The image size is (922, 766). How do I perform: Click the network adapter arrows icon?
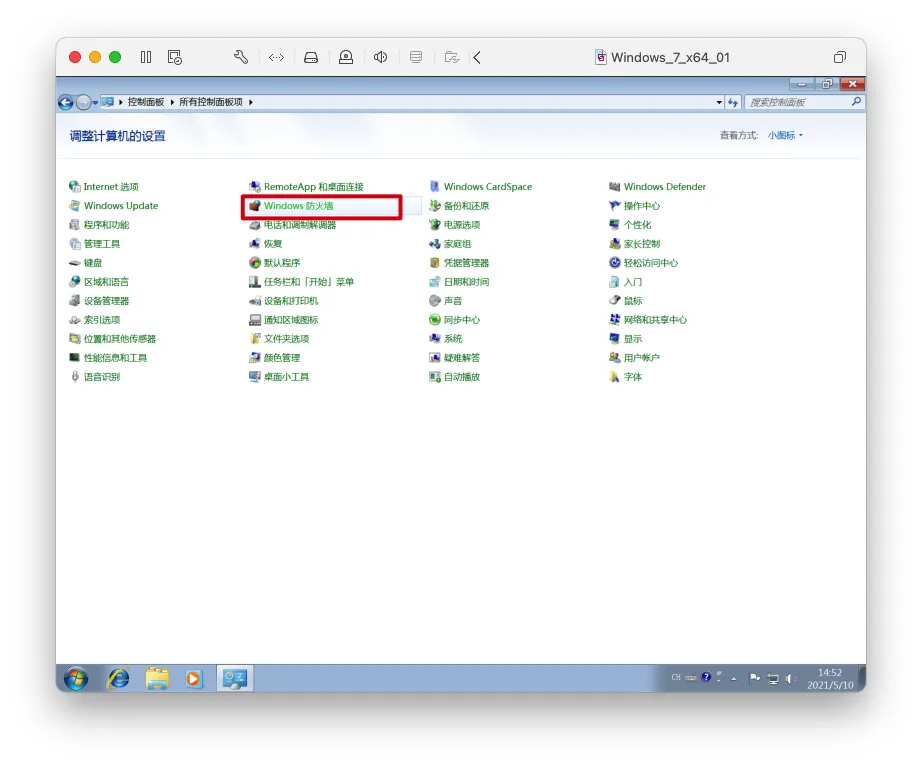pos(276,57)
